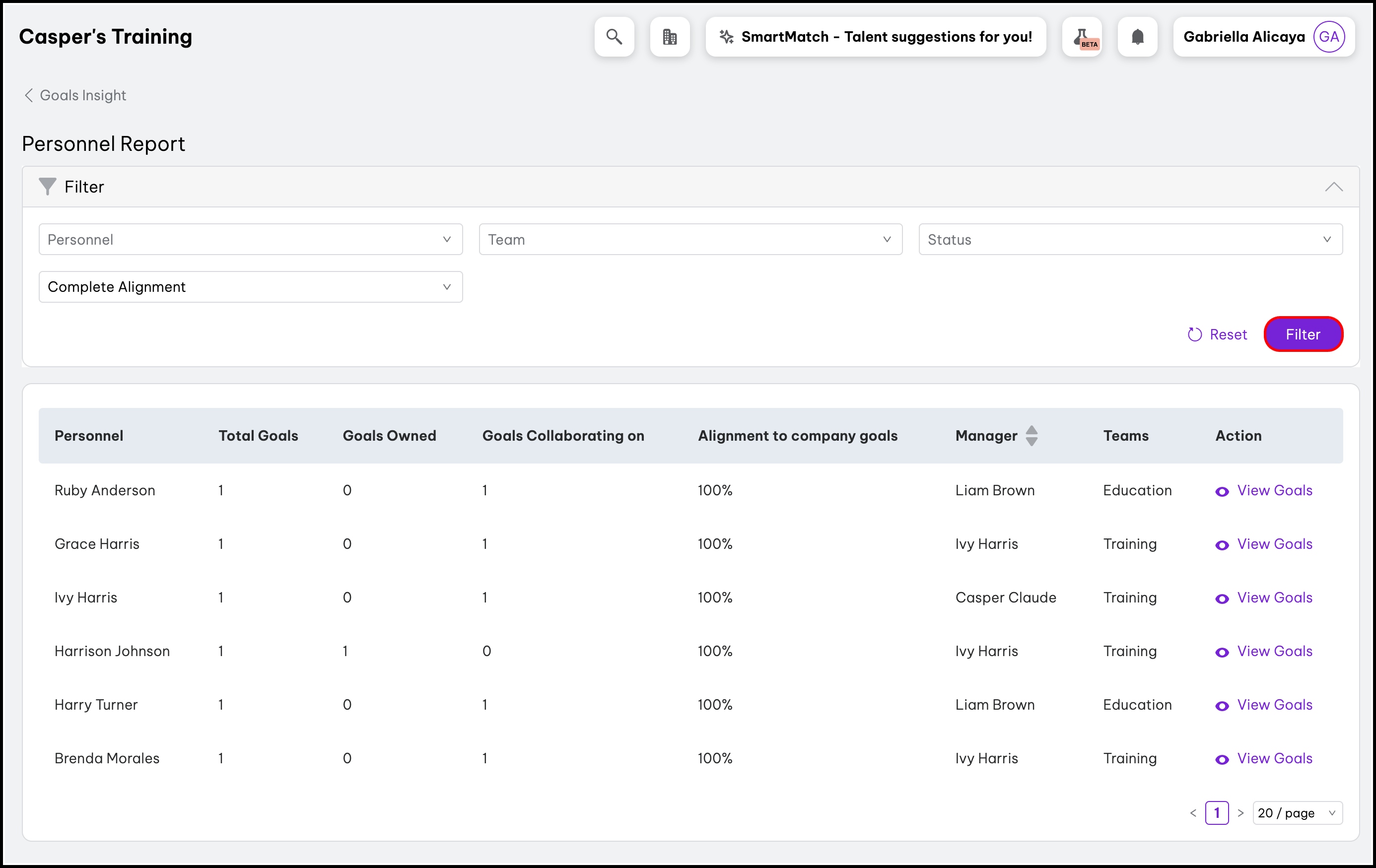Click the GA user avatar
The width and height of the screenshot is (1376, 868).
click(1328, 37)
